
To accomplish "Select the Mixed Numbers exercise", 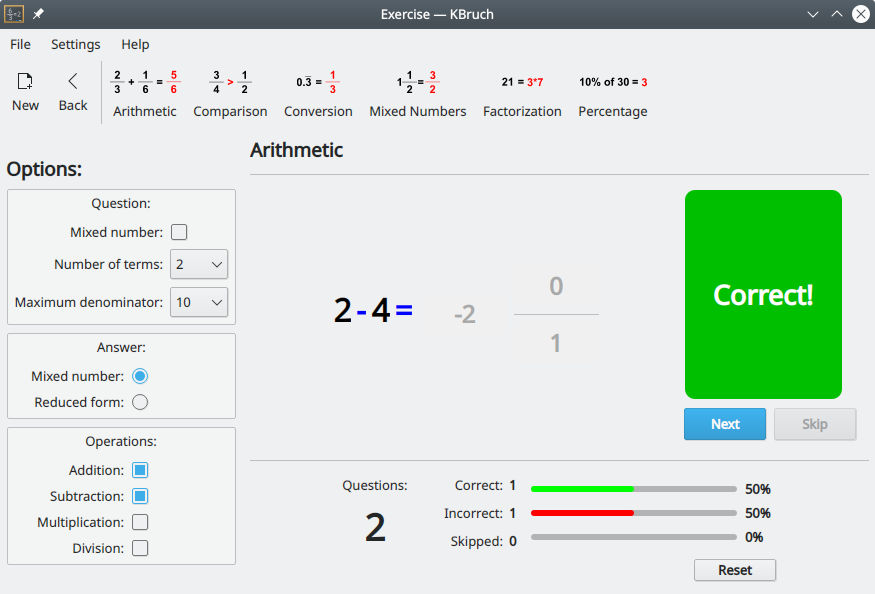I will pos(417,82).
